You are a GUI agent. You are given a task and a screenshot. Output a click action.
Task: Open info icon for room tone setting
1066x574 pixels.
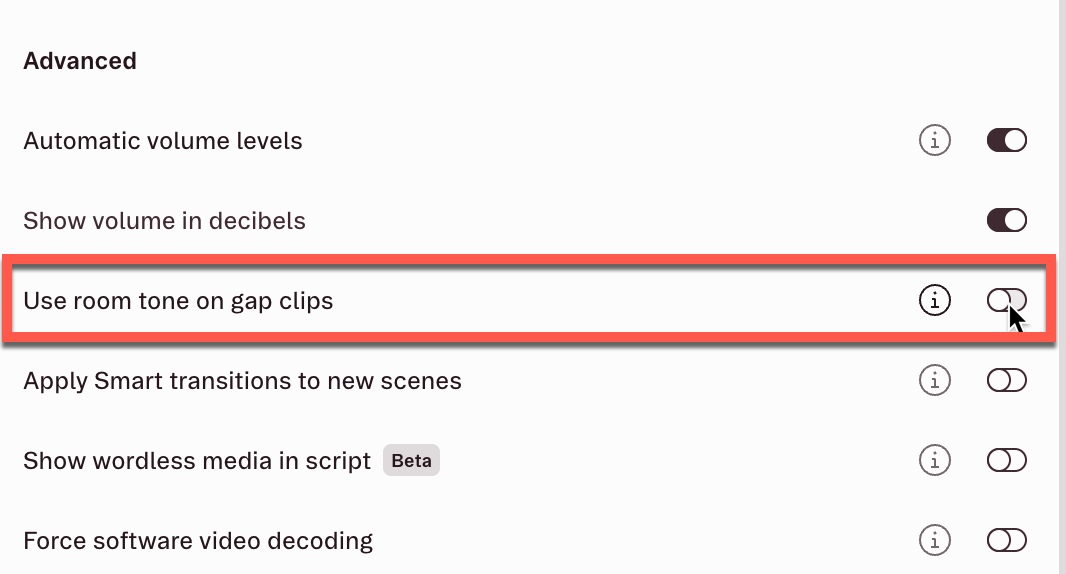pos(934,300)
